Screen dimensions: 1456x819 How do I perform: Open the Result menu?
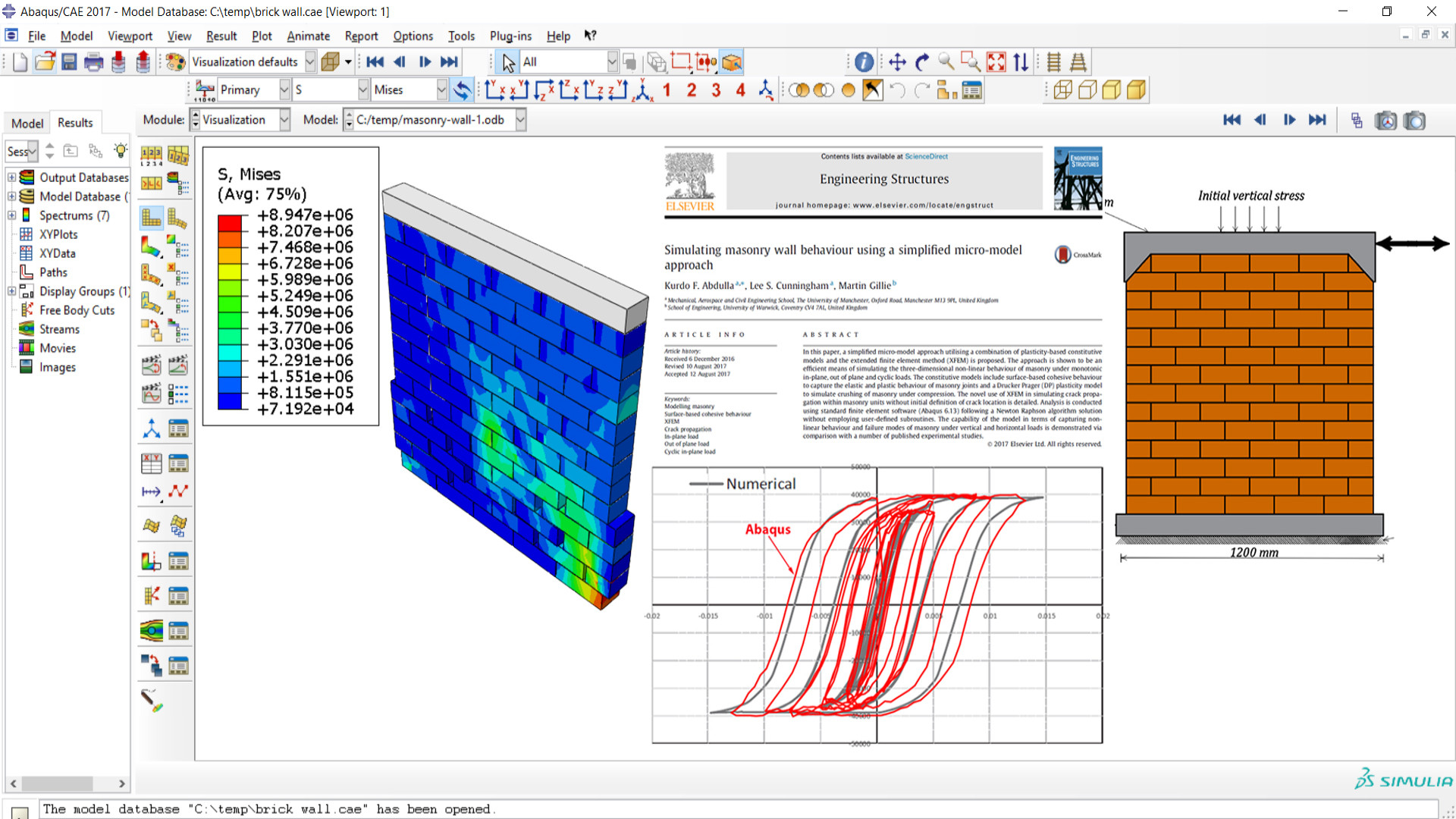(221, 36)
